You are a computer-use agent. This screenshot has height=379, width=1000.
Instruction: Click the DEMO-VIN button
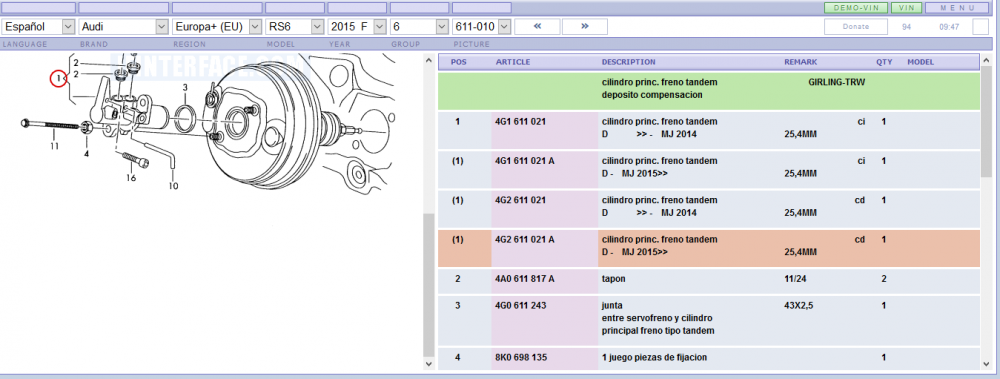tap(856, 8)
